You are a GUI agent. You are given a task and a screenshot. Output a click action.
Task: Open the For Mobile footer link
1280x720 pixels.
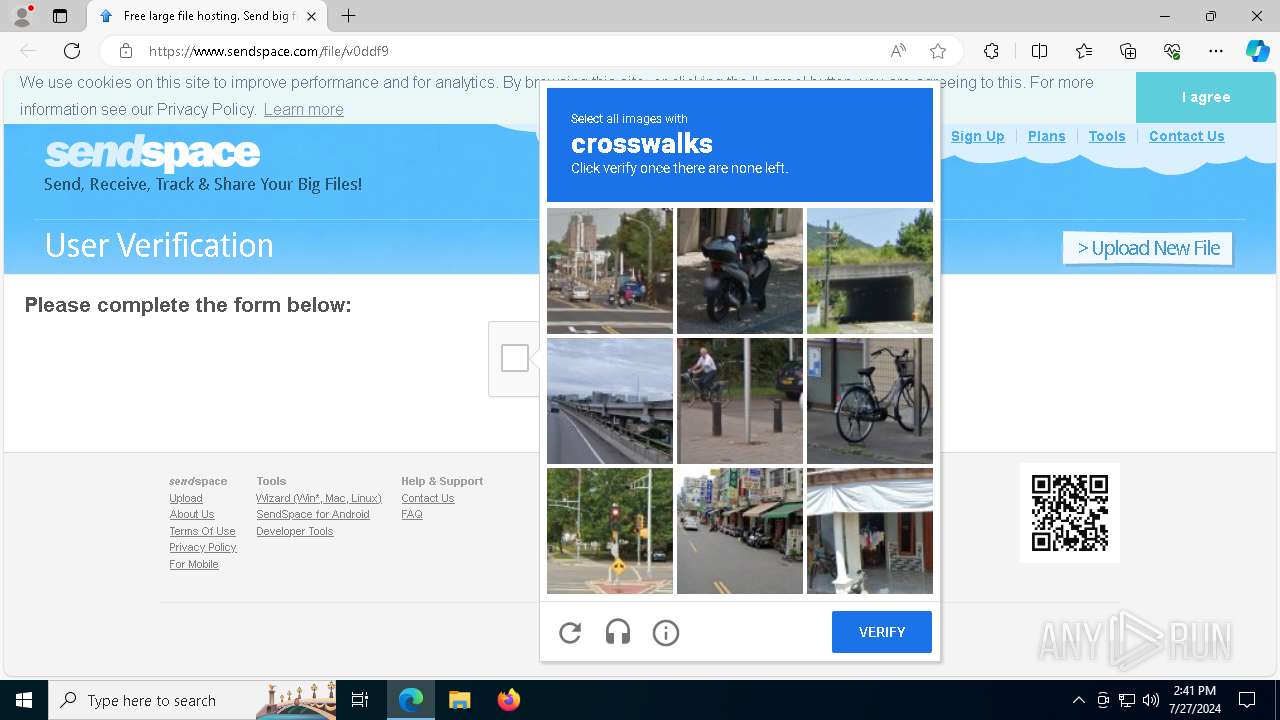pyautogui.click(x=194, y=564)
